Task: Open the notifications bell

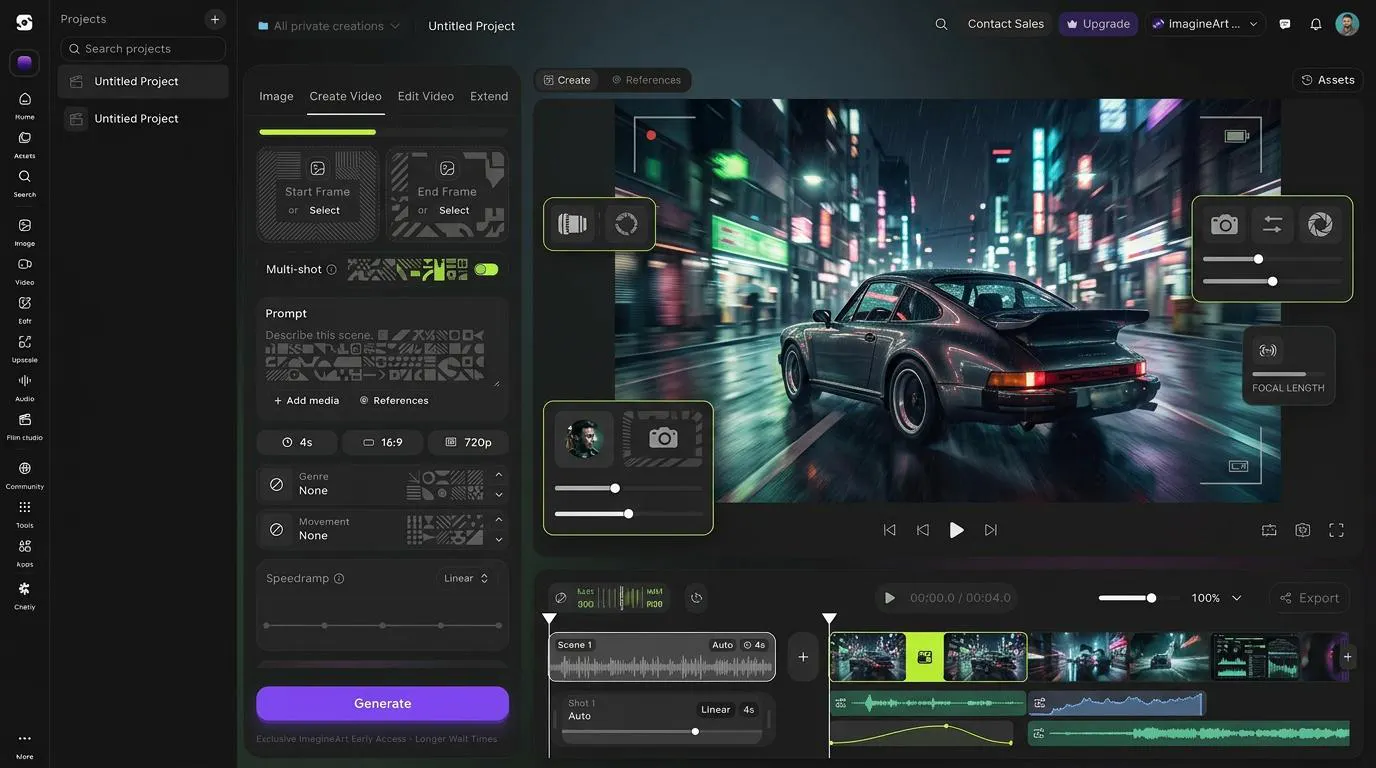Action: 1316,24
